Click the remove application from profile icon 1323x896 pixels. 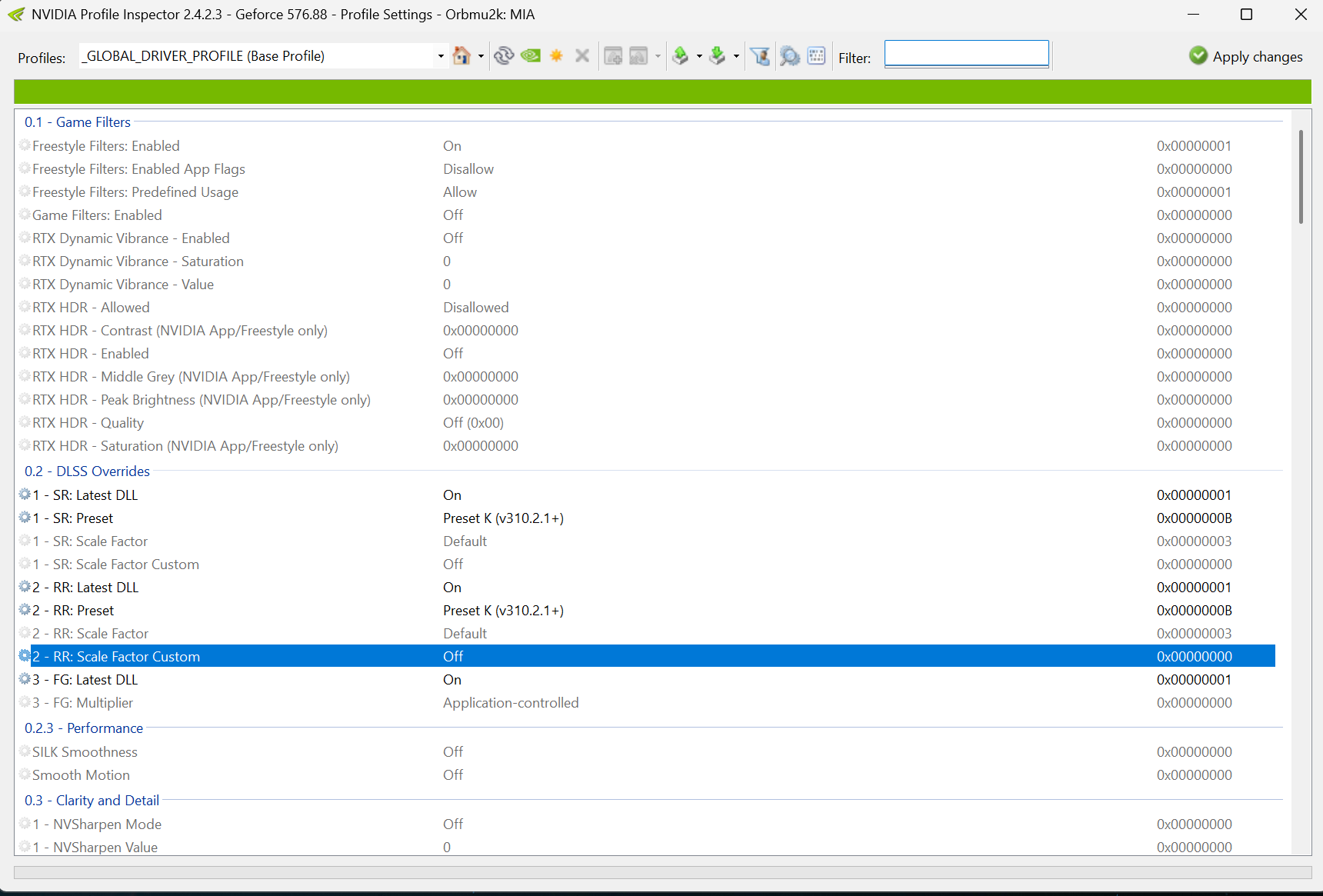point(638,56)
